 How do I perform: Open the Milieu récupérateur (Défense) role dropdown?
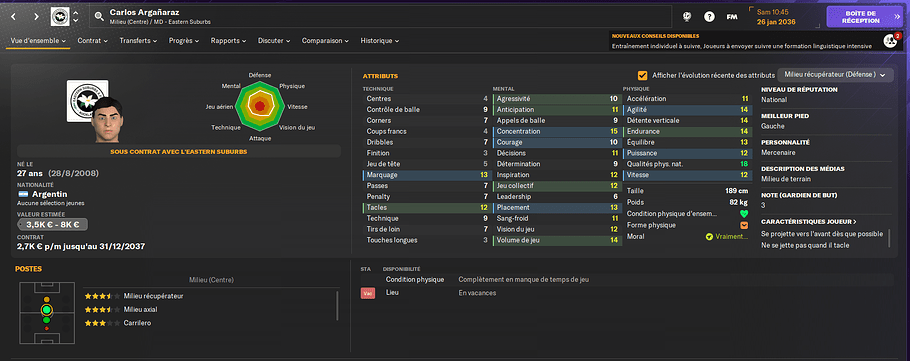[835, 75]
